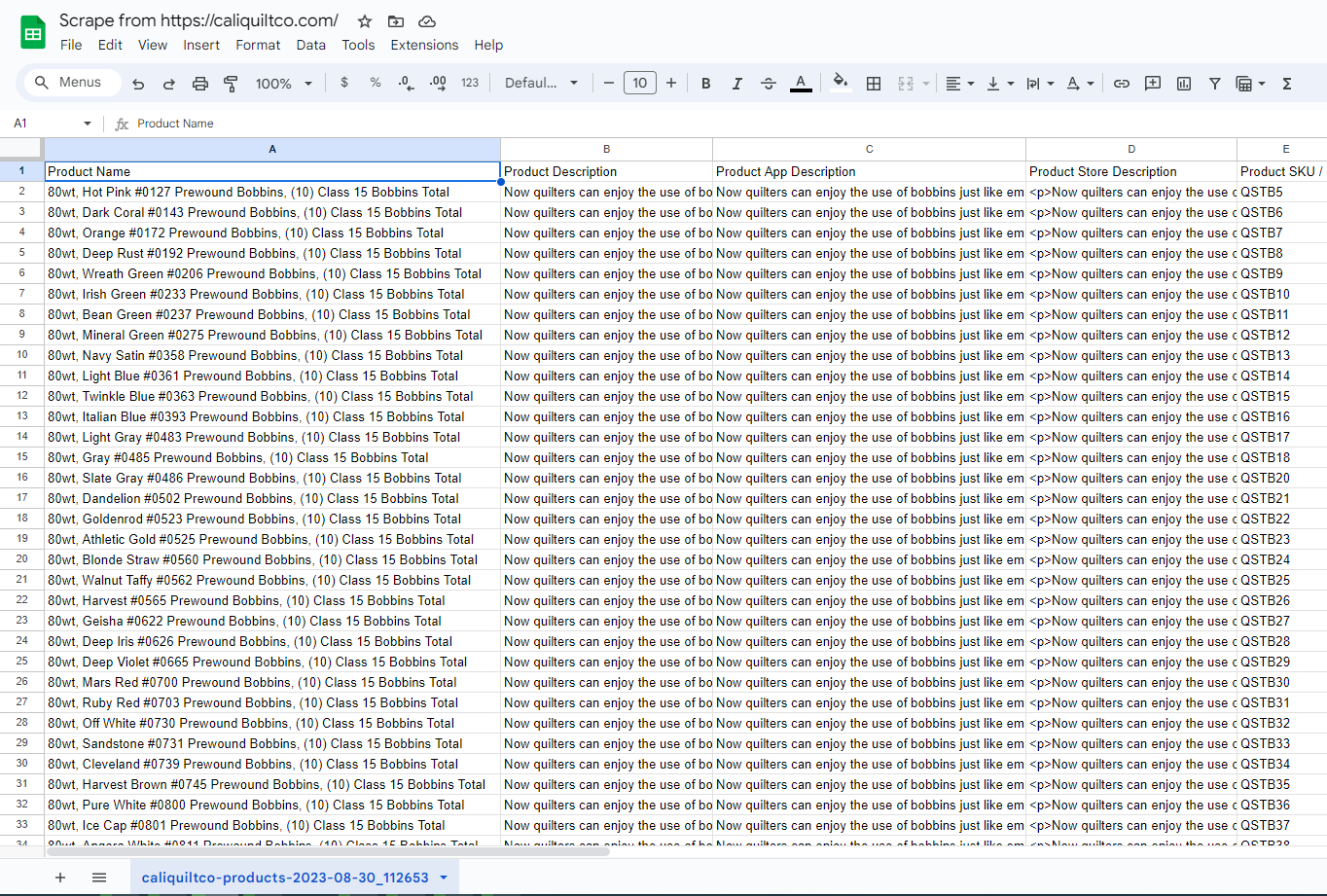Open the fill color picker
This screenshot has width=1327, height=896.
point(841,84)
